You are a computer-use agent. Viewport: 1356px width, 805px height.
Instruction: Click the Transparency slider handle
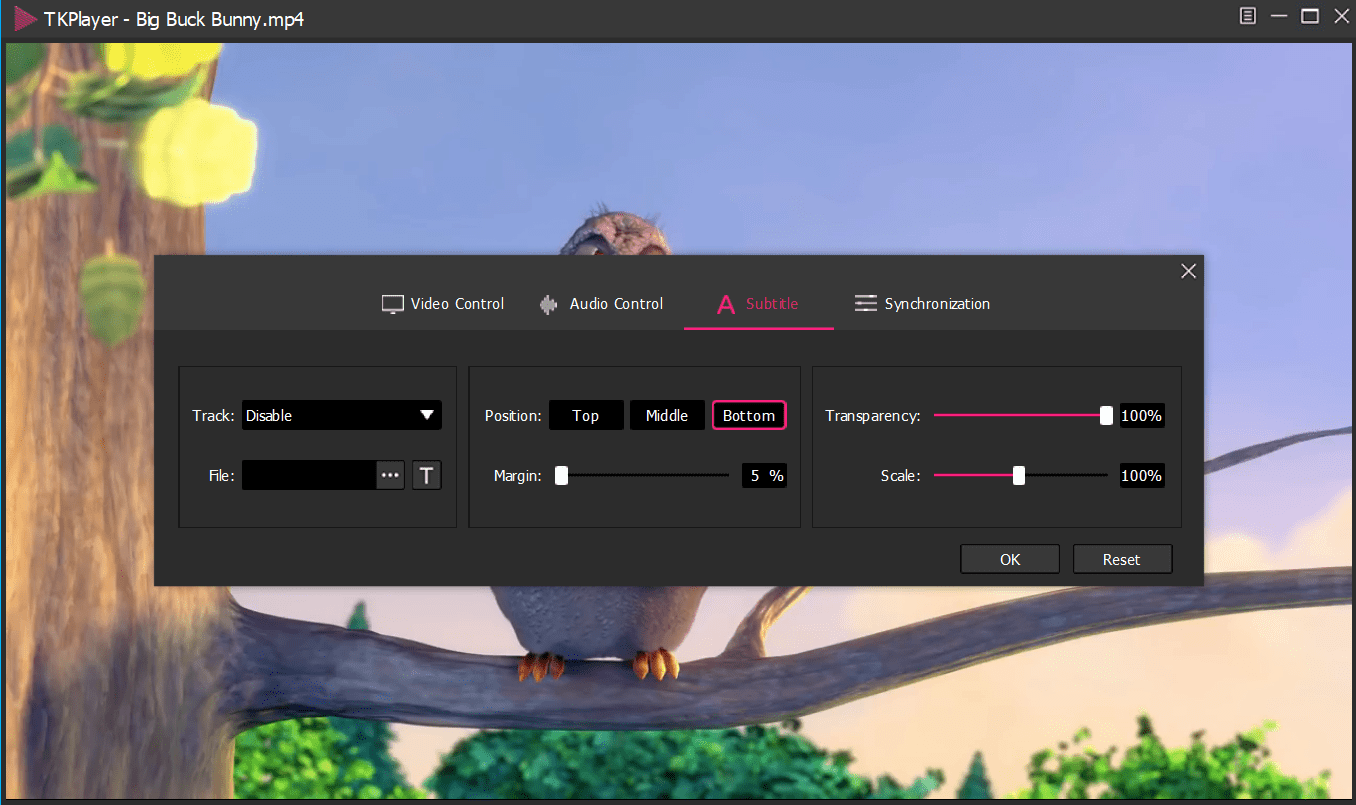[x=1106, y=416]
